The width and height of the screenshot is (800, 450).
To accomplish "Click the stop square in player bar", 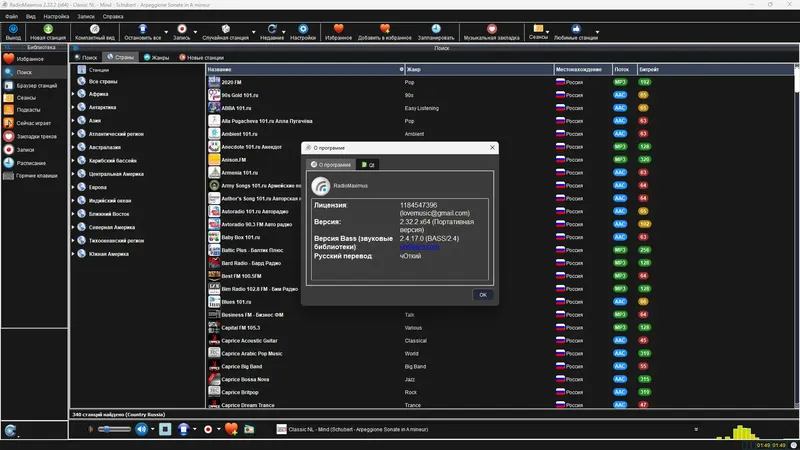I will coord(165,429).
